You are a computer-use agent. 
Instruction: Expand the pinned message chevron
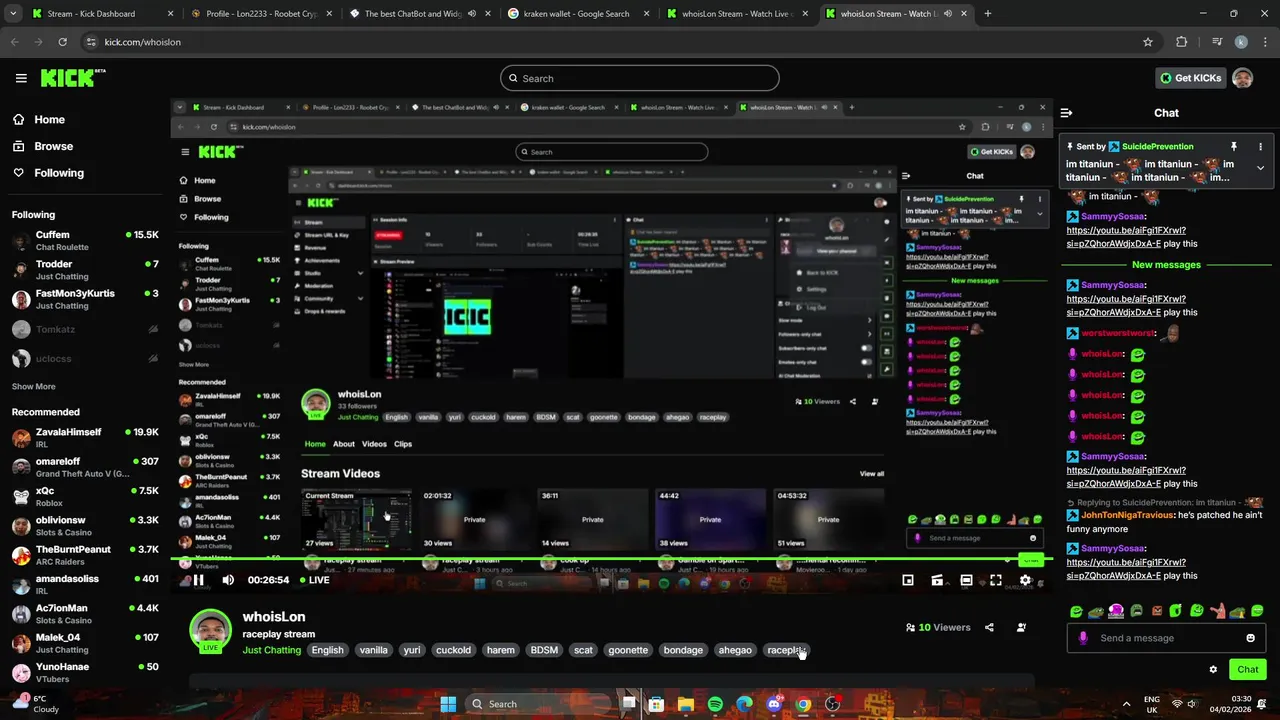pos(1260,168)
